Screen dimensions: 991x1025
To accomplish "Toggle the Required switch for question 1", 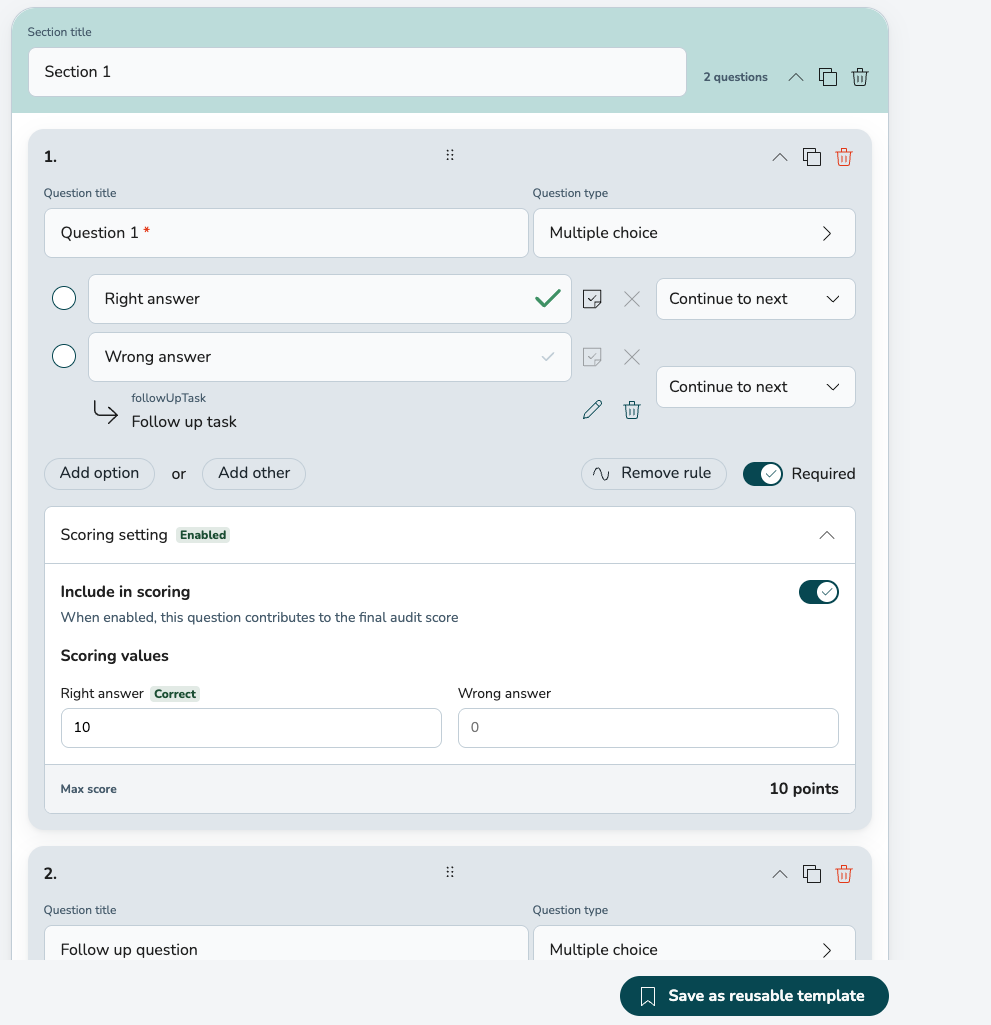I will tap(763, 474).
